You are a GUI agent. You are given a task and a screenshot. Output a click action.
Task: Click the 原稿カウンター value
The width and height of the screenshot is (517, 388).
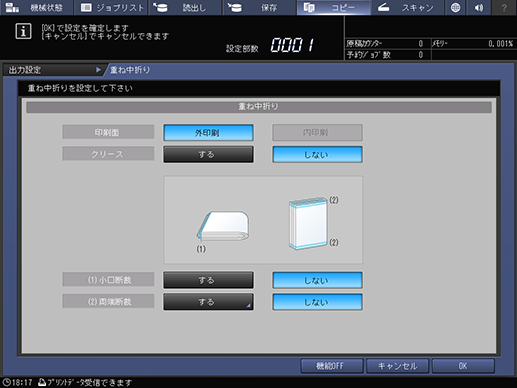pos(421,43)
